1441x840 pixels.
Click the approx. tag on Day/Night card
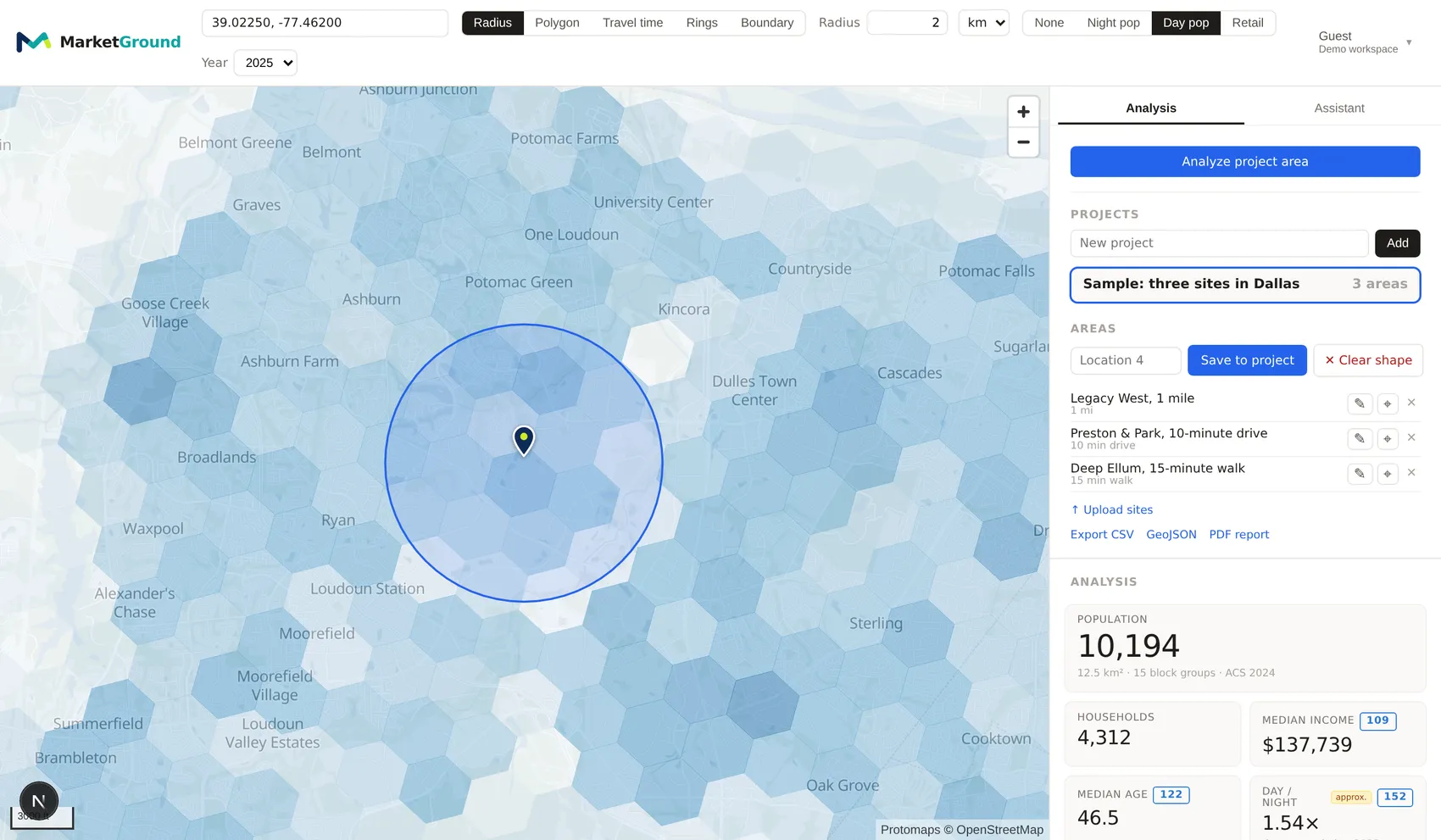click(1351, 797)
